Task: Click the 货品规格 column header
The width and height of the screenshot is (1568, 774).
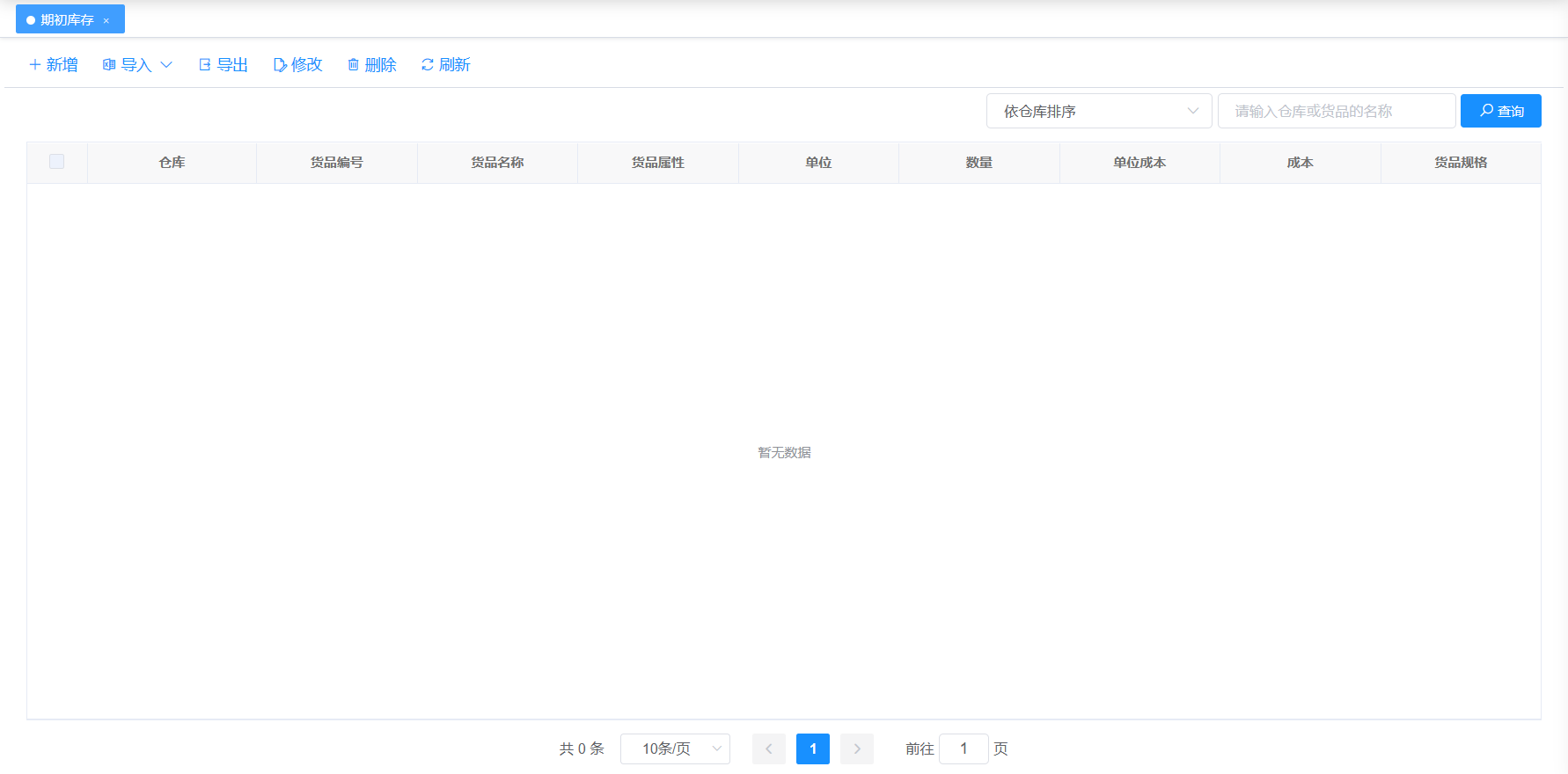Action: point(1461,163)
